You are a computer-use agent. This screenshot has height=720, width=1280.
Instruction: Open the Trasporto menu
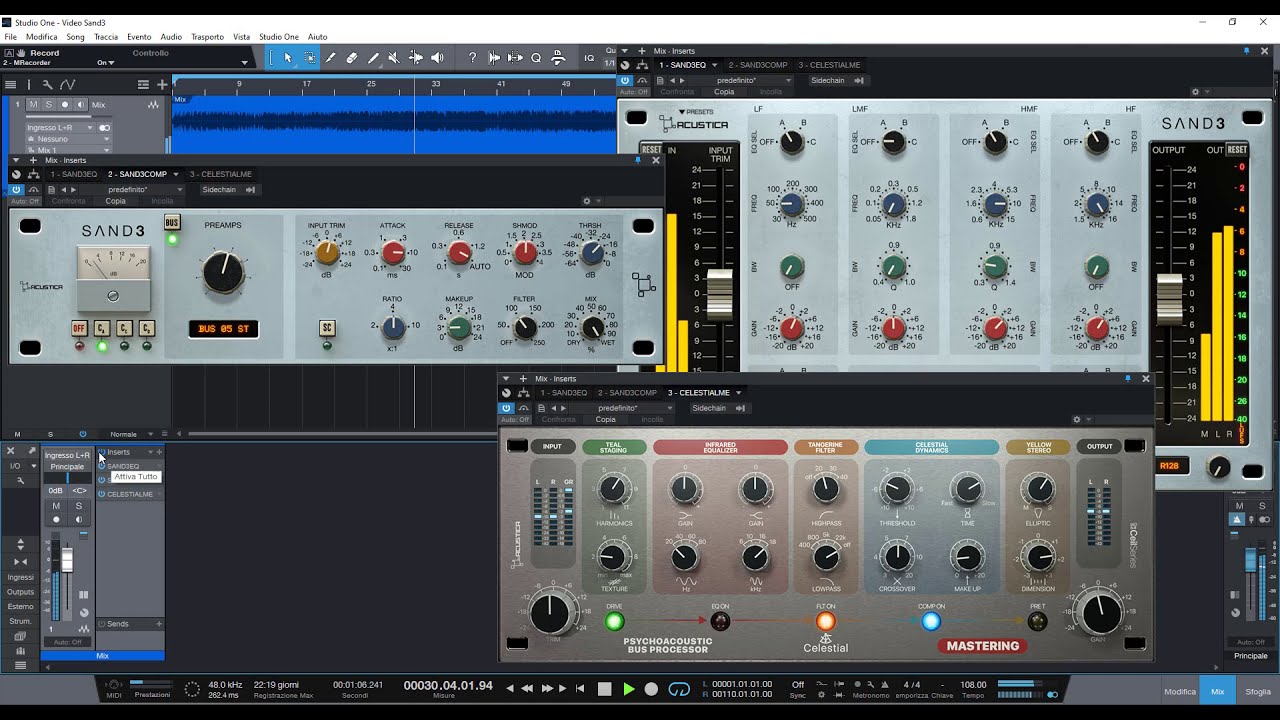[x=207, y=37]
